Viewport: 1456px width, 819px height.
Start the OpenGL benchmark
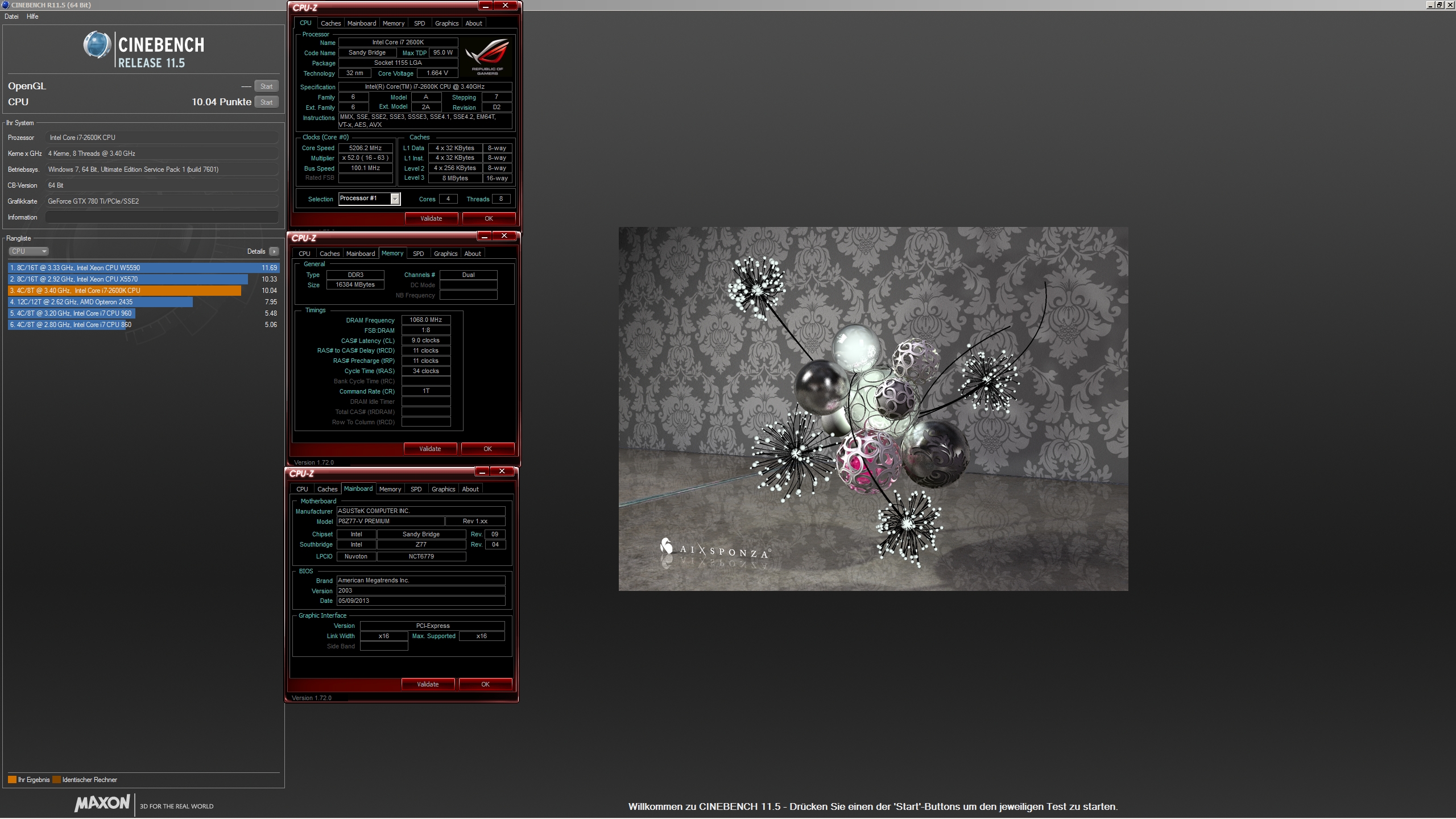tap(266, 86)
